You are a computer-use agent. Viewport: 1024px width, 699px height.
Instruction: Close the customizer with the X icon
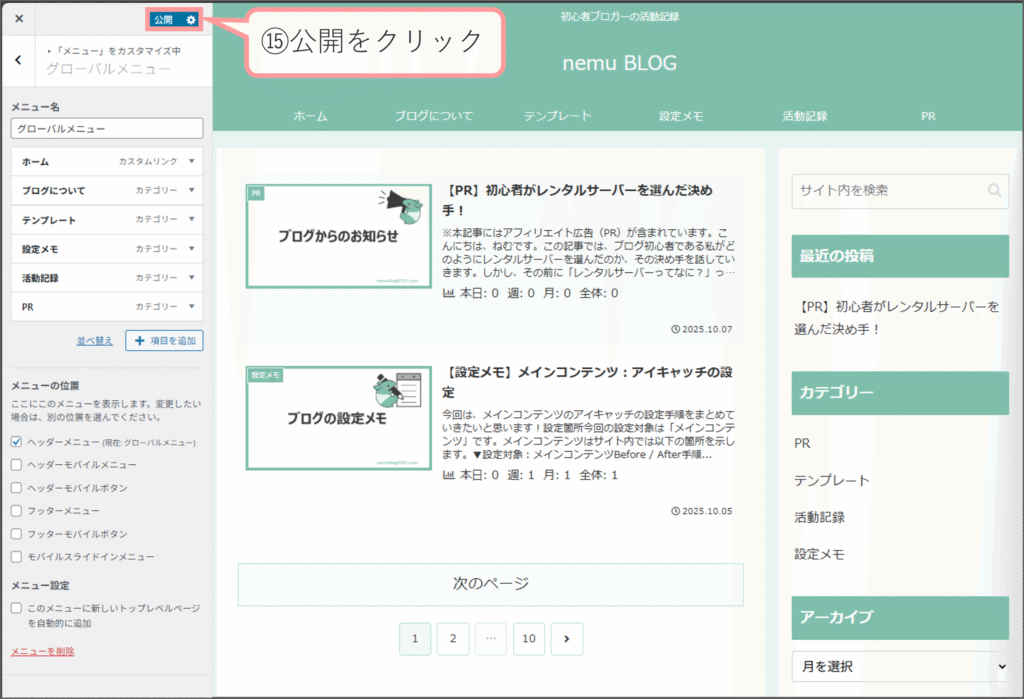pyautogui.click(x=19, y=19)
